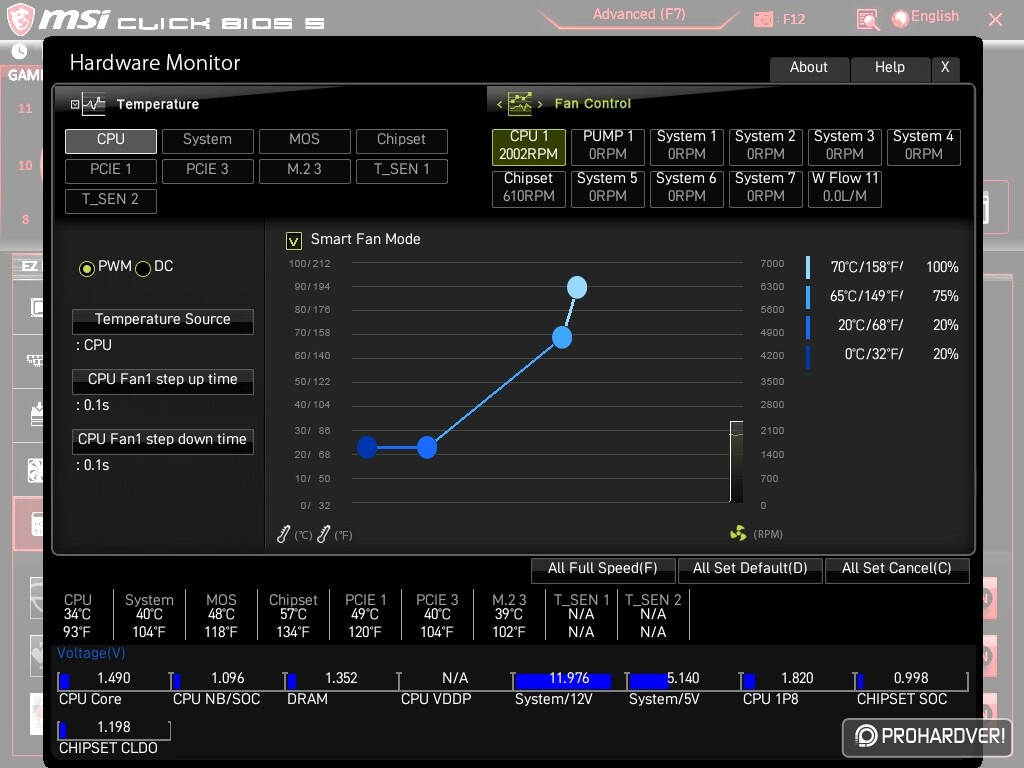Select the PCIE 1 temperature tab
The image size is (1024, 768).
coord(111,170)
